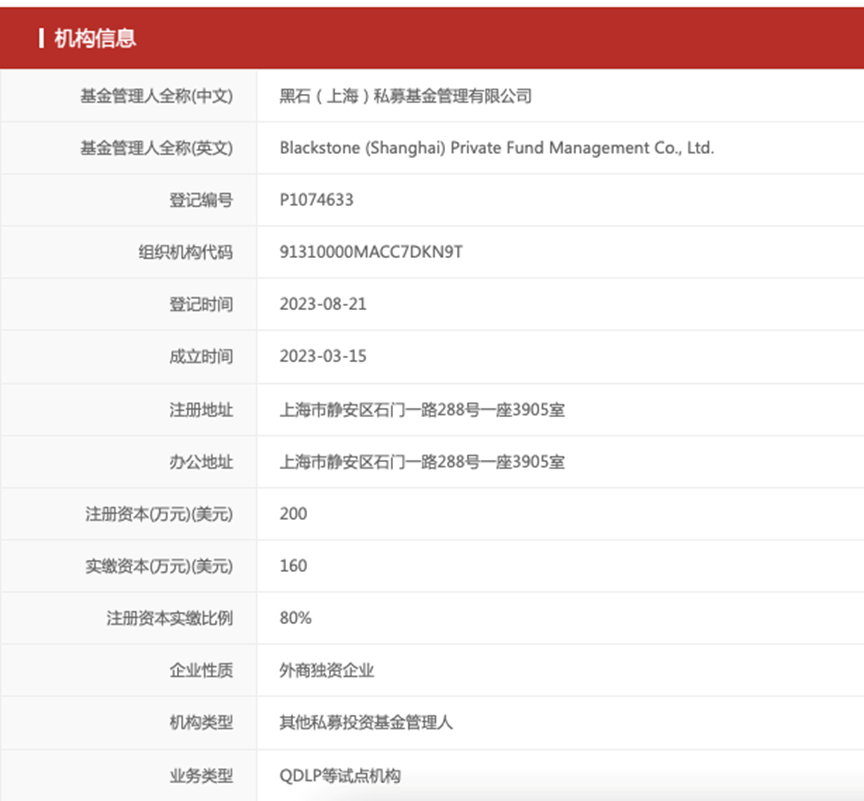This screenshot has width=864, height=801.
Task: Click the 实缴资本(万元)(美元) label
Action: [159, 566]
